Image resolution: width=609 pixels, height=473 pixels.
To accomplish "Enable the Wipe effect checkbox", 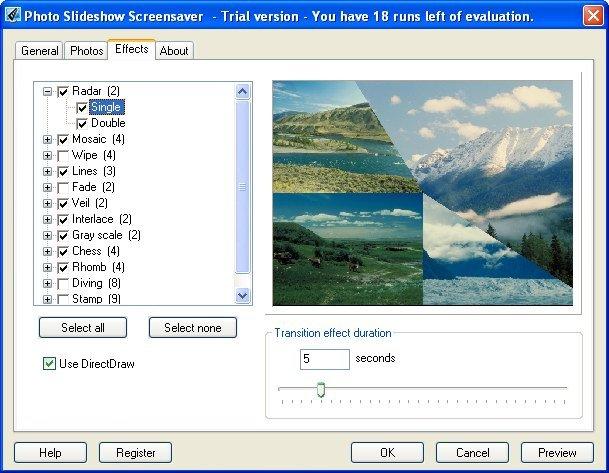I will [x=64, y=155].
